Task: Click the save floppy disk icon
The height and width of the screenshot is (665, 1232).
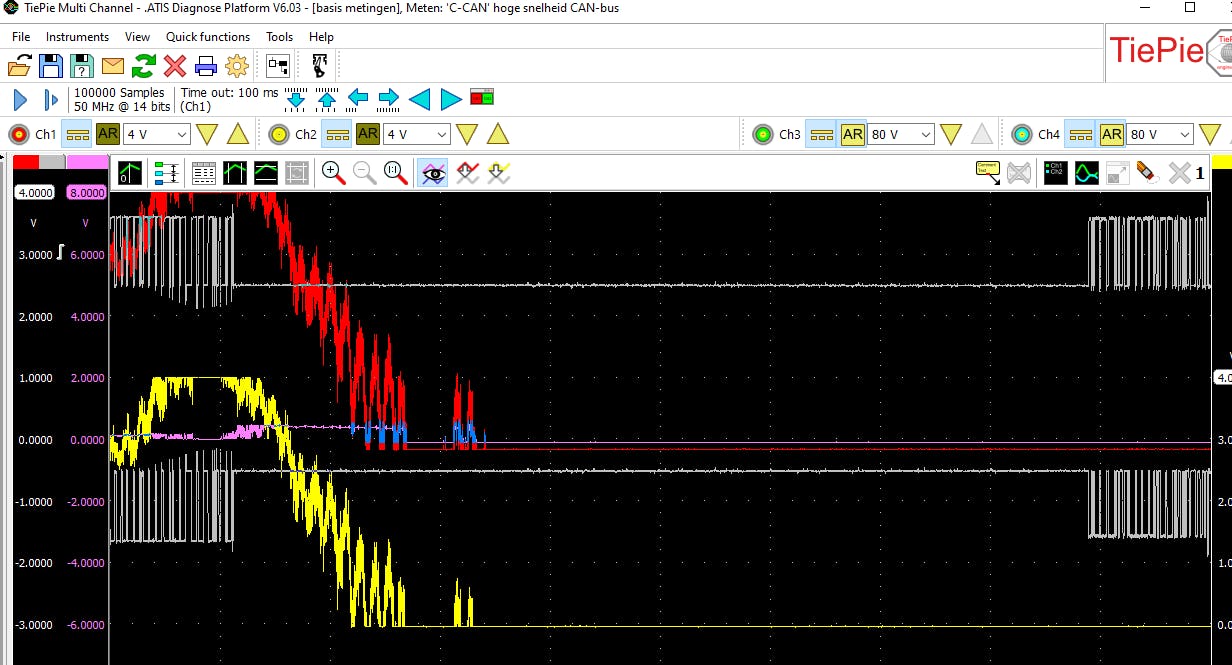Action: (x=51, y=66)
